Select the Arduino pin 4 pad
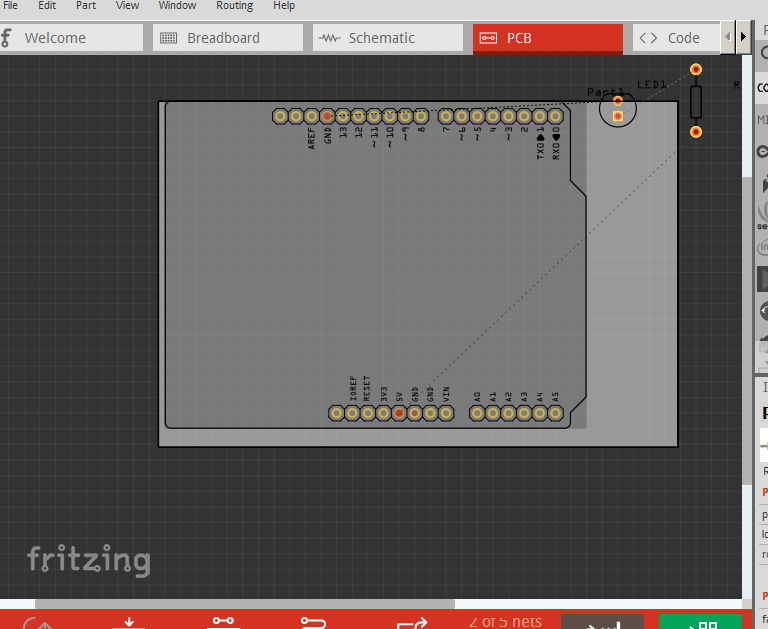Screen dimensions: 768x629 pos(493,117)
